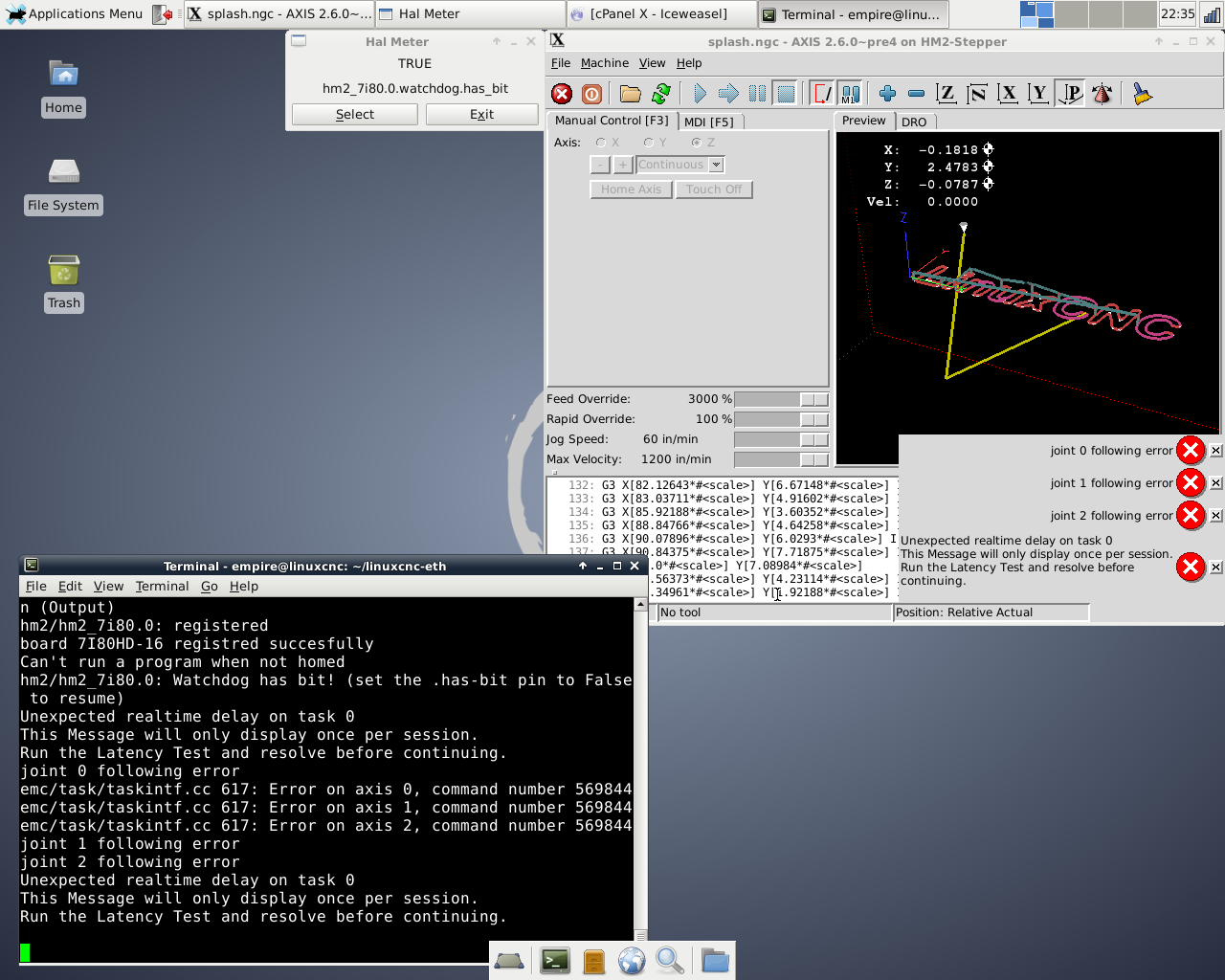Image resolution: width=1225 pixels, height=980 pixels.
Task: Open application finder magnifier in dock
Action: [x=670, y=960]
